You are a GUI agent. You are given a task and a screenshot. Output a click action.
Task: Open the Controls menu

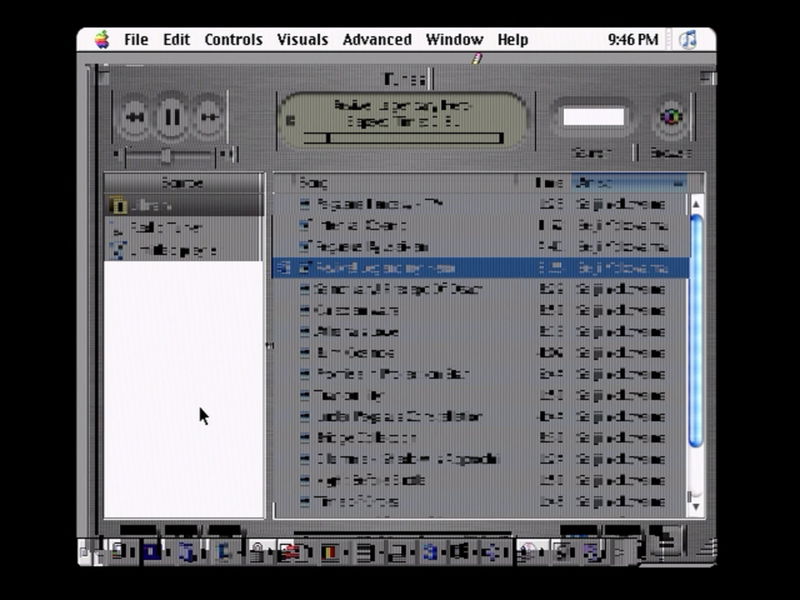point(233,40)
